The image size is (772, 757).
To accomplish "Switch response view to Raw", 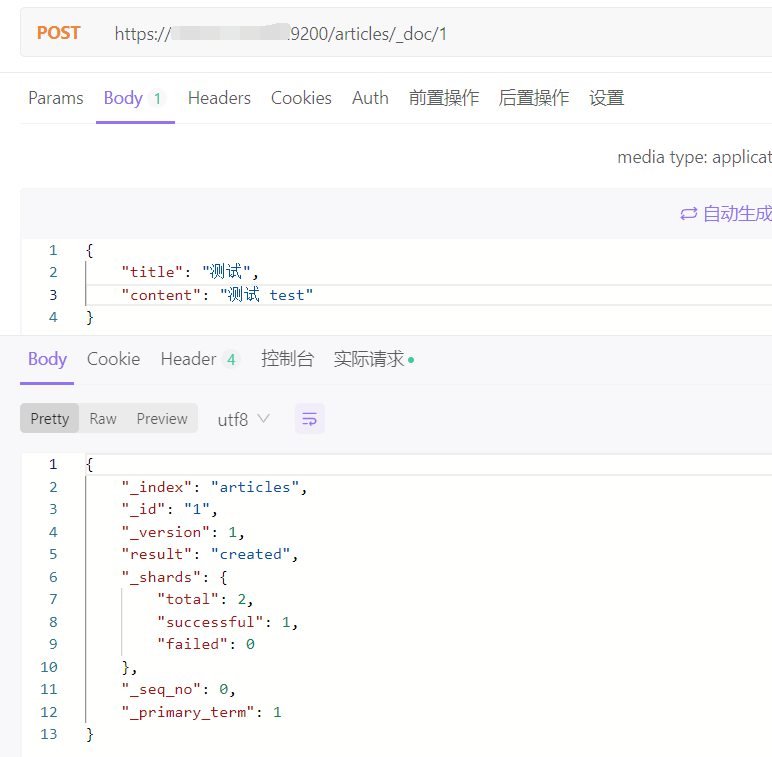I will pyautogui.click(x=103, y=419).
